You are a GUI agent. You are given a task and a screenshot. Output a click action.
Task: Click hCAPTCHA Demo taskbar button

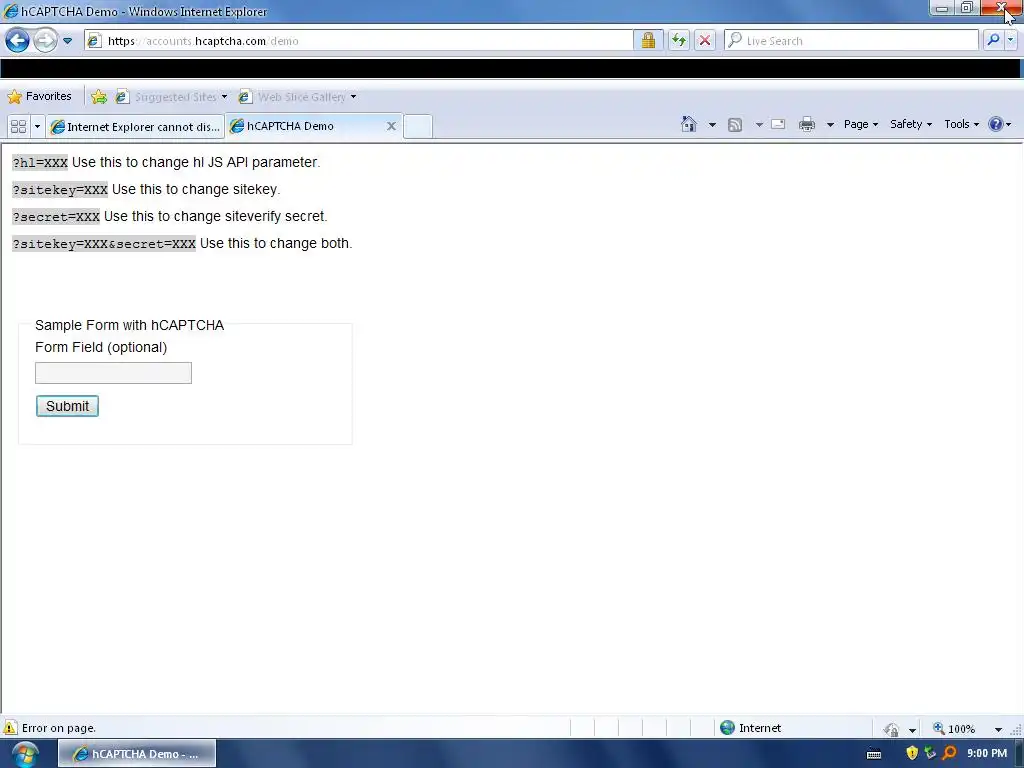click(x=136, y=754)
